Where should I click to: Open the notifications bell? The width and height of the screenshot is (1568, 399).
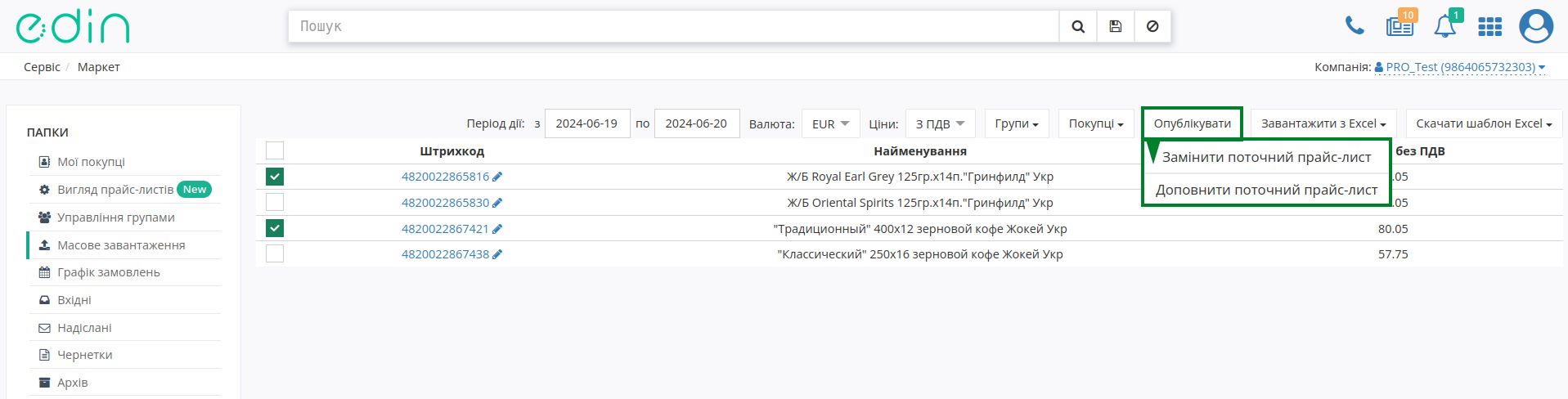coord(1445,26)
